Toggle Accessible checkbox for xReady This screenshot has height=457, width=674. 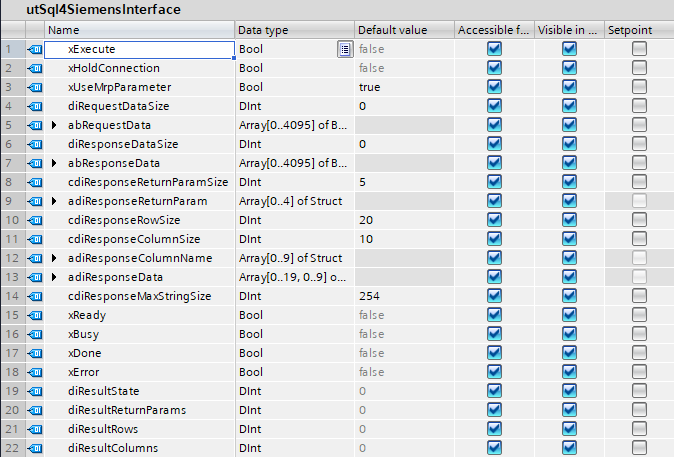coord(494,315)
